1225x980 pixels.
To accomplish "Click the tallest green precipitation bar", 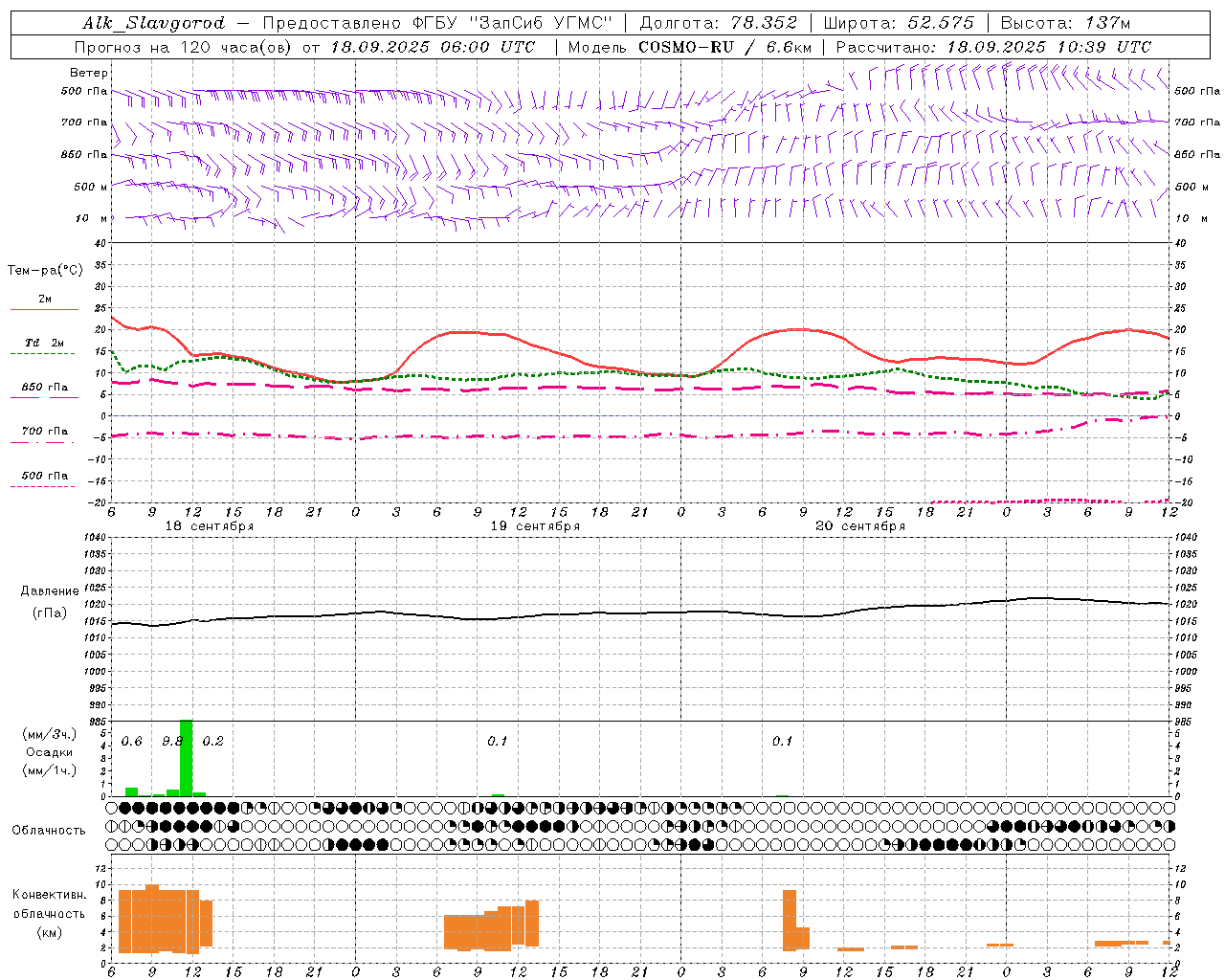I will pos(186,758).
